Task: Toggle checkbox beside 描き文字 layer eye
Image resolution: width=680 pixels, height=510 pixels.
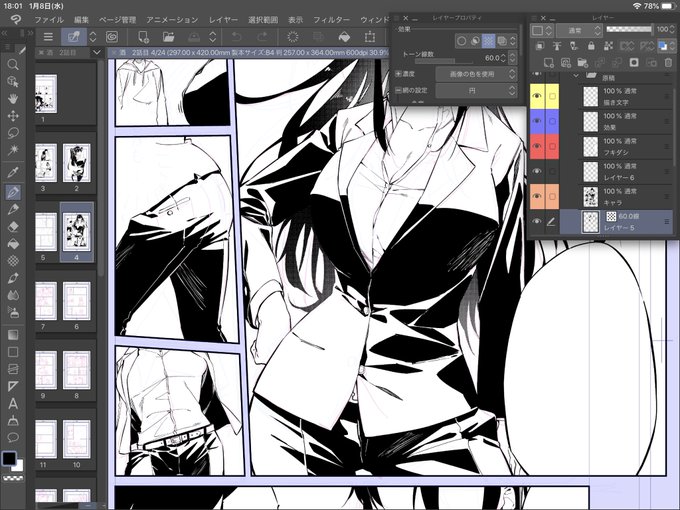Action: tap(552, 96)
